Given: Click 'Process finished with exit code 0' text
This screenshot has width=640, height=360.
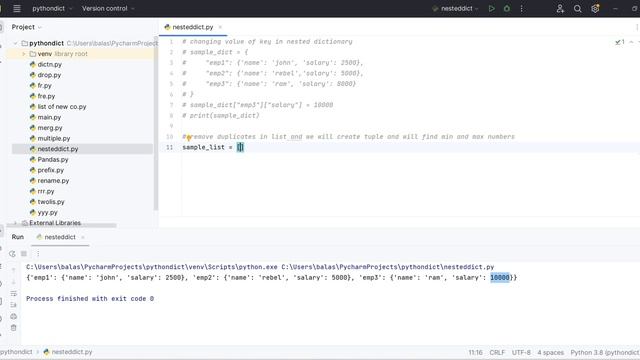Looking at the screenshot, I should (90, 299).
